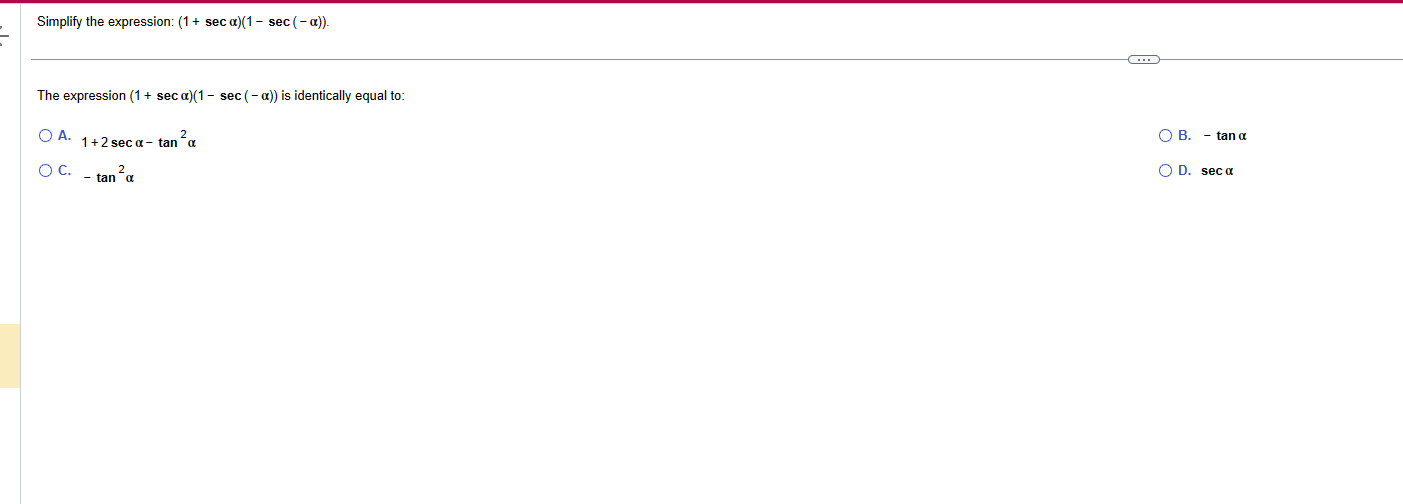Click the blue letter label D.
The width and height of the screenshot is (1403, 504).
(1184, 171)
